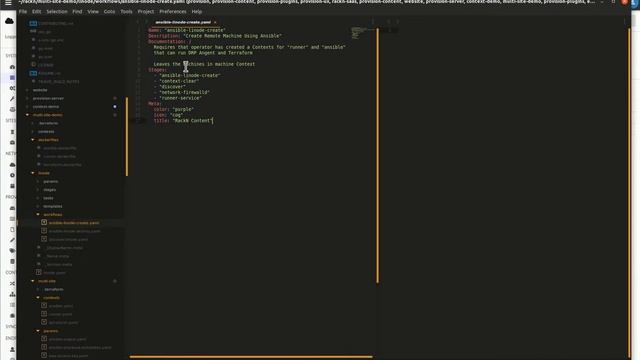Open the Find menu
640x360 pixels.
pyautogui.click(x=77, y=11)
